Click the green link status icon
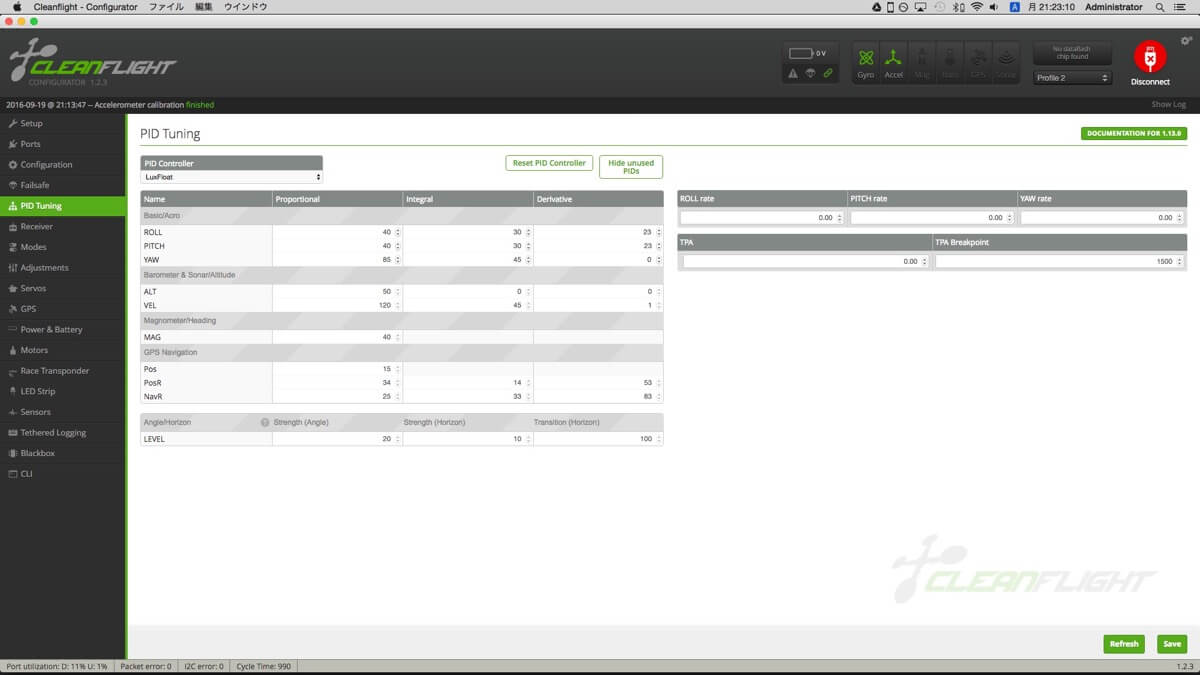This screenshot has height=675, width=1200. click(x=828, y=73)
